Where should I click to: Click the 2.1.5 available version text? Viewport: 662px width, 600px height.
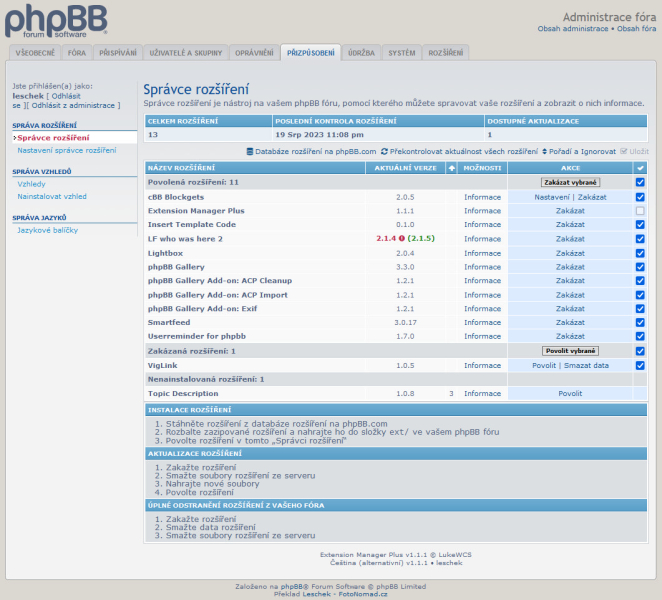[421, 239]
